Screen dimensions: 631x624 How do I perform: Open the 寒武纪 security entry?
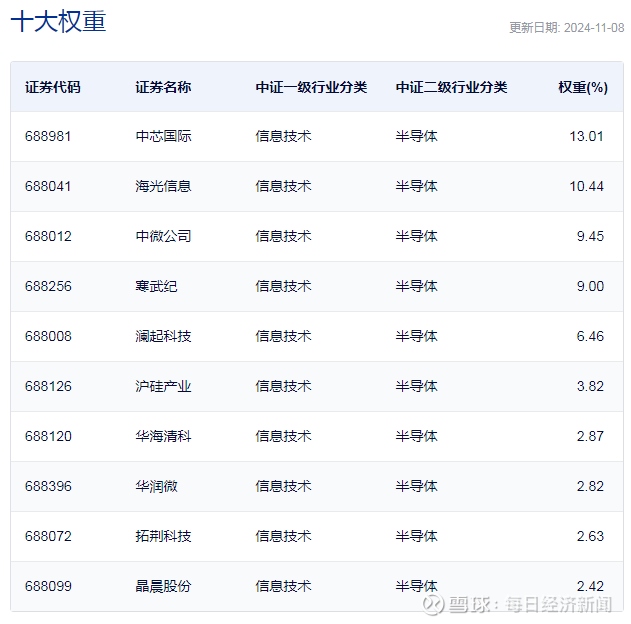coord(156,286)
